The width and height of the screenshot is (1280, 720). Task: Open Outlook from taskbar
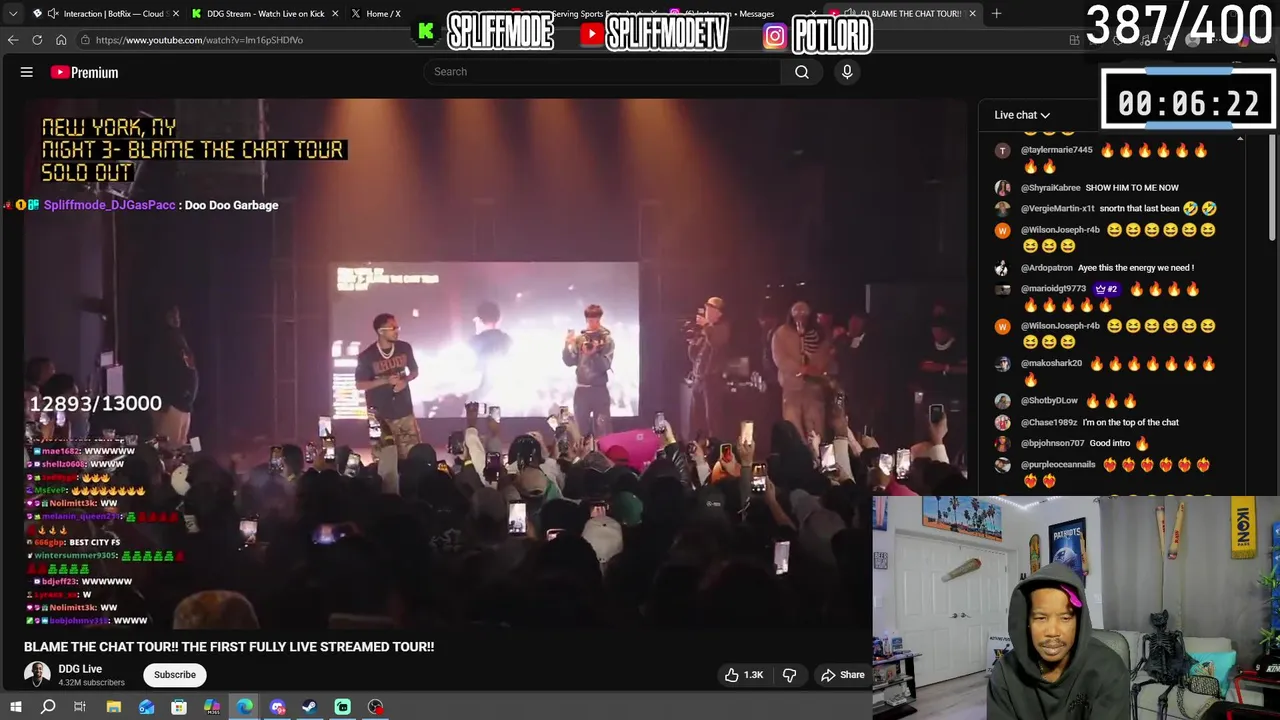coord(146,707)
